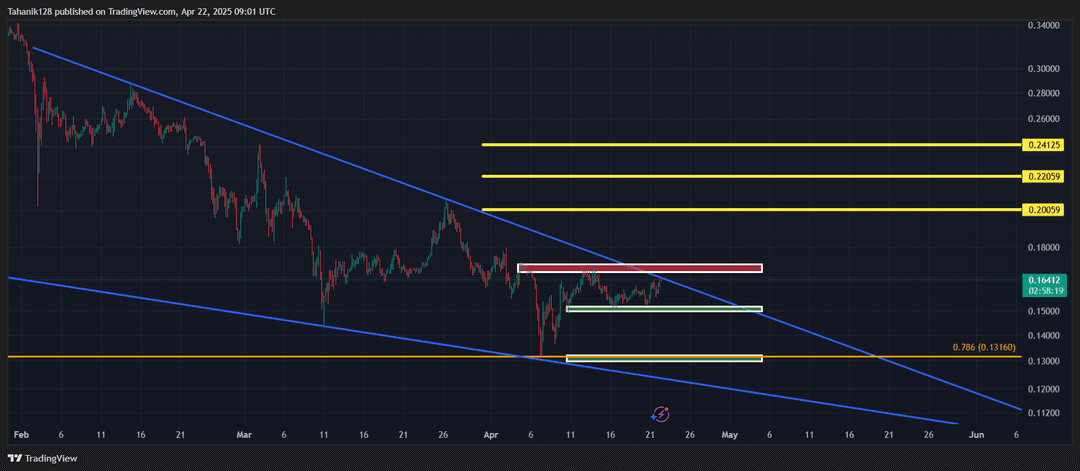Select the upper green support zone box

(664, 309)
